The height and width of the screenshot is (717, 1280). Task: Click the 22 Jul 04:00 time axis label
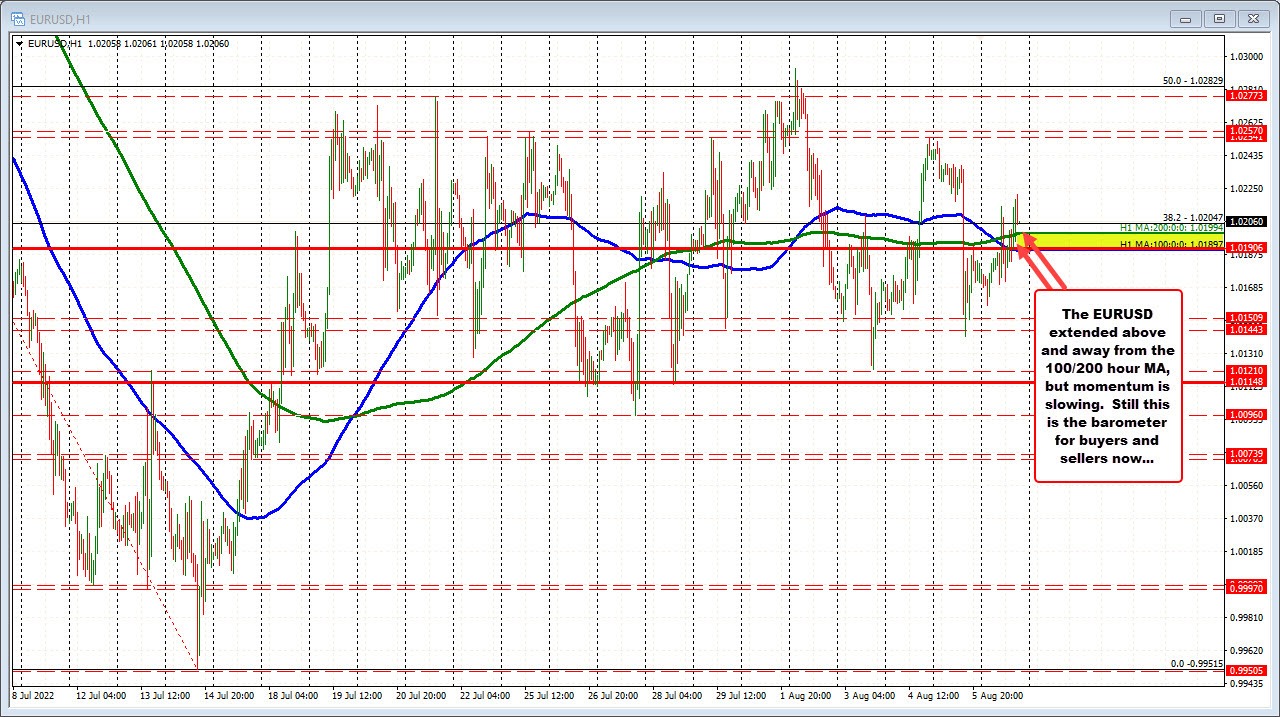point(485,695)
